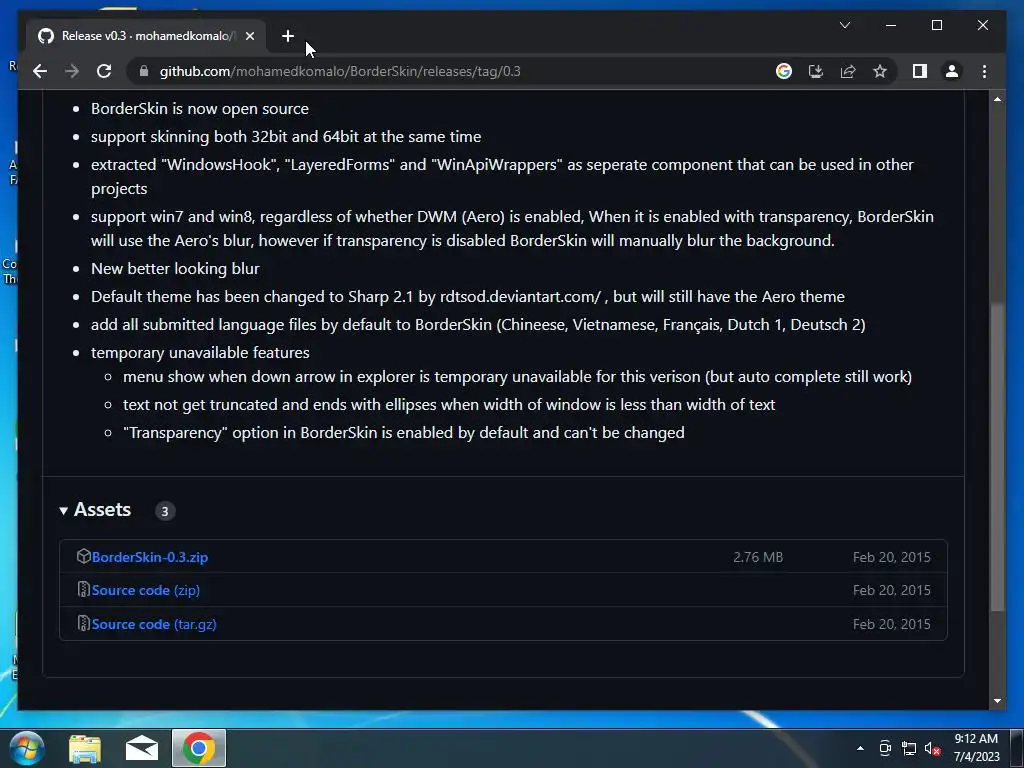Click the muted volume tray icon
The image size is (1024, 768).
(x=933, y=748)
